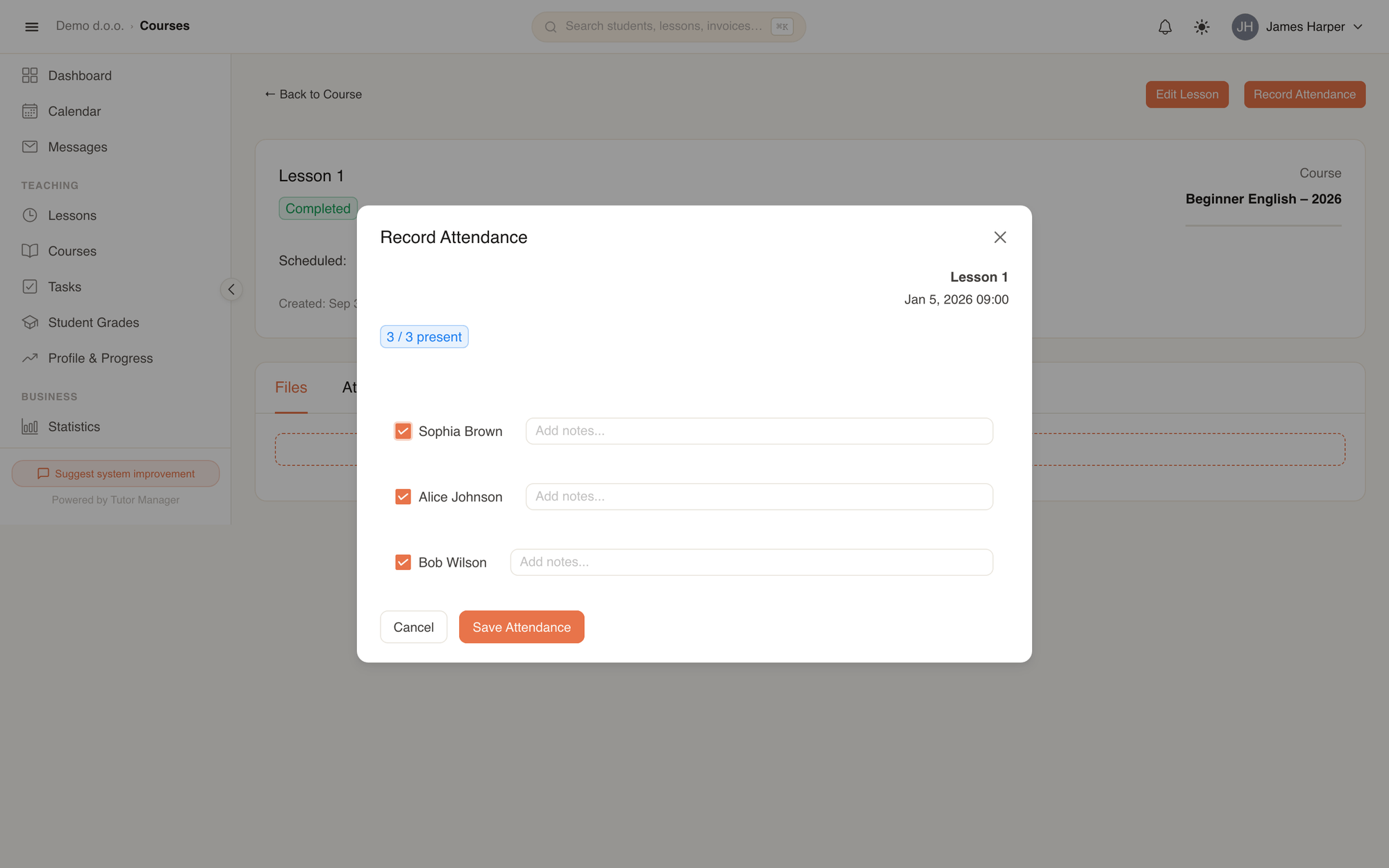Click the Calendar icon in sidebar
This screenshot has width=1389, height=868.
coord(30,111)
